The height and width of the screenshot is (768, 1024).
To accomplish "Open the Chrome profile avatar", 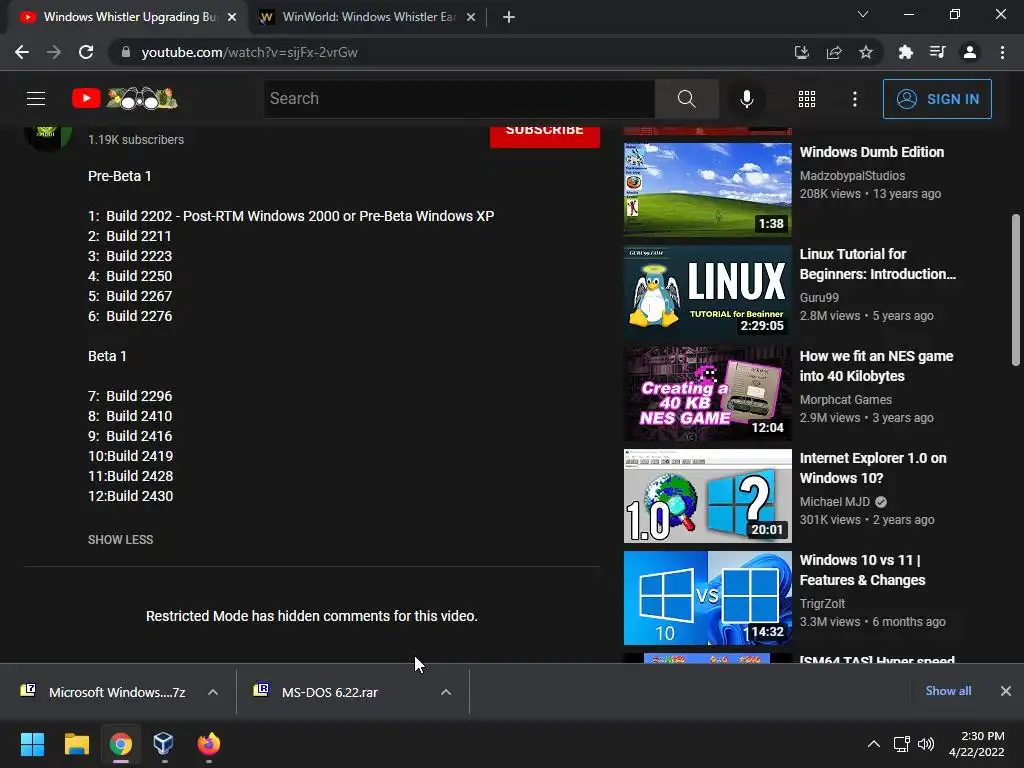I will (970, 52).
